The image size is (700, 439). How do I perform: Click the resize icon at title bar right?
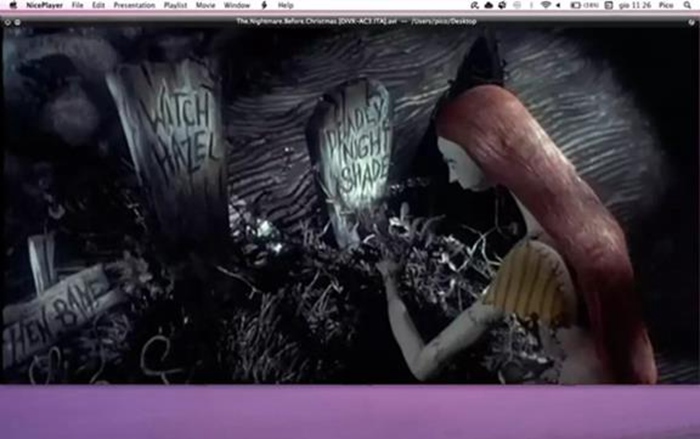click(x=692, y=22)
